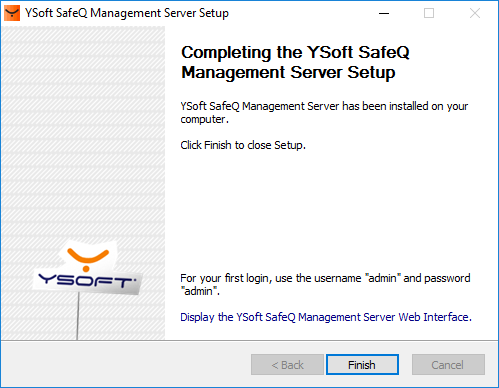The height and width of the screenshot is (388, 499).
Task: Click the Finish button to close Setup
Action: tap(362, 364)
